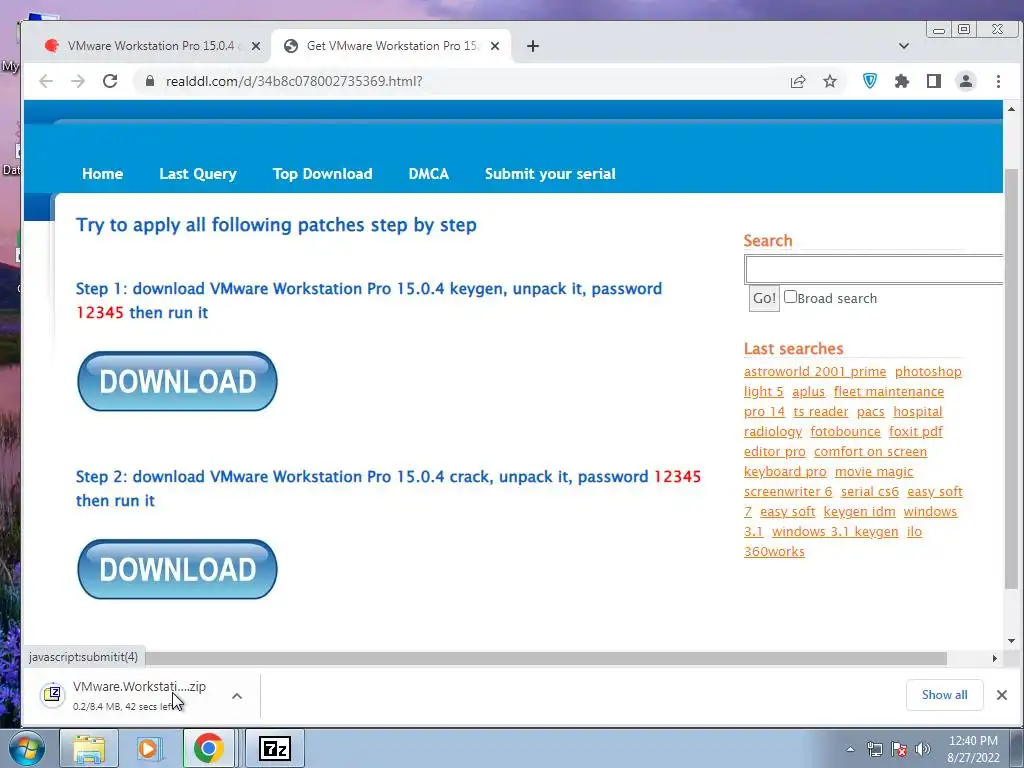Expand the download item options chevron
Viewport: 1024px width, 768px height.
click(x=237, y=696)
